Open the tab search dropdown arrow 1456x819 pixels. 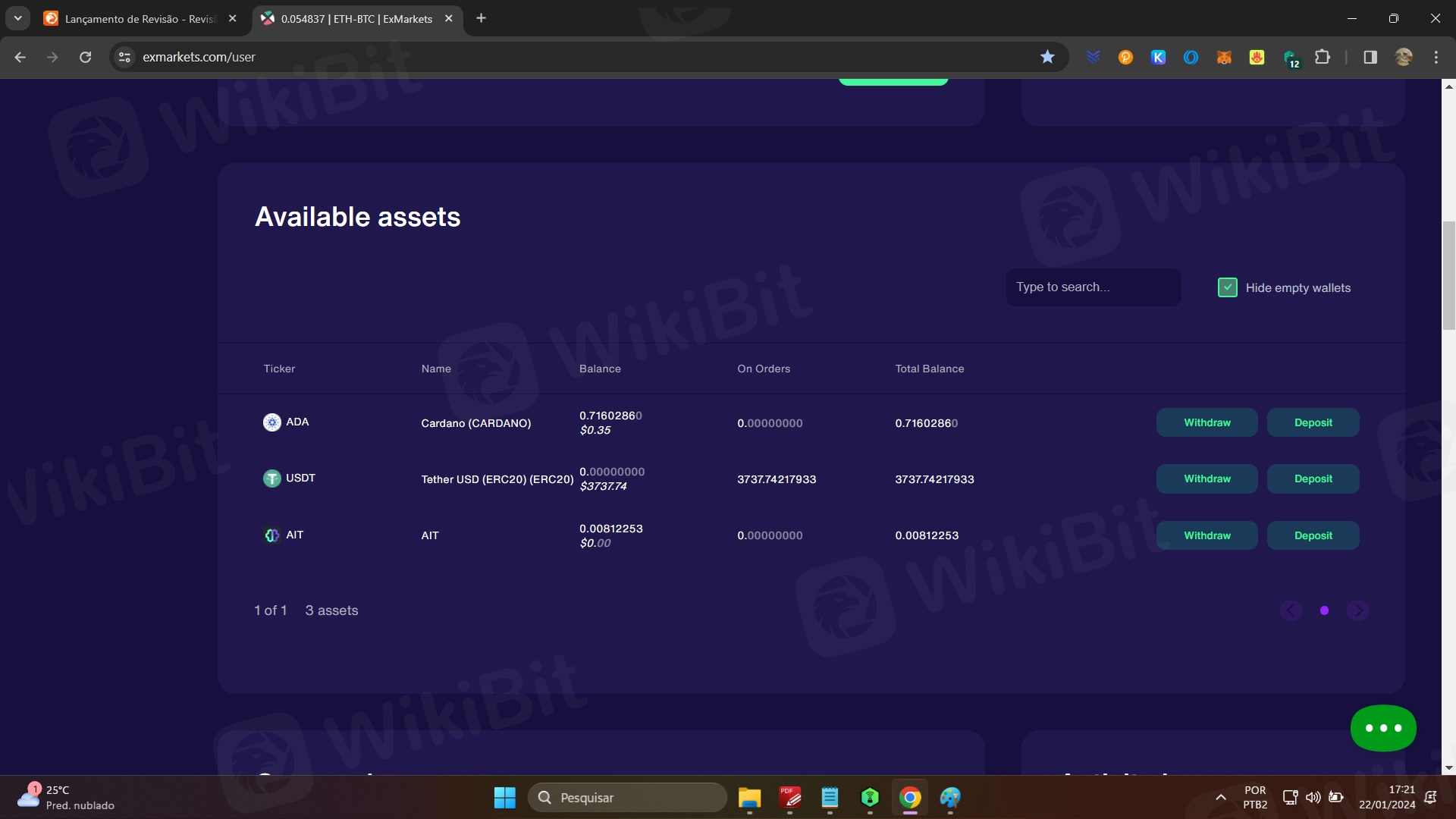[x=17, y=18]
